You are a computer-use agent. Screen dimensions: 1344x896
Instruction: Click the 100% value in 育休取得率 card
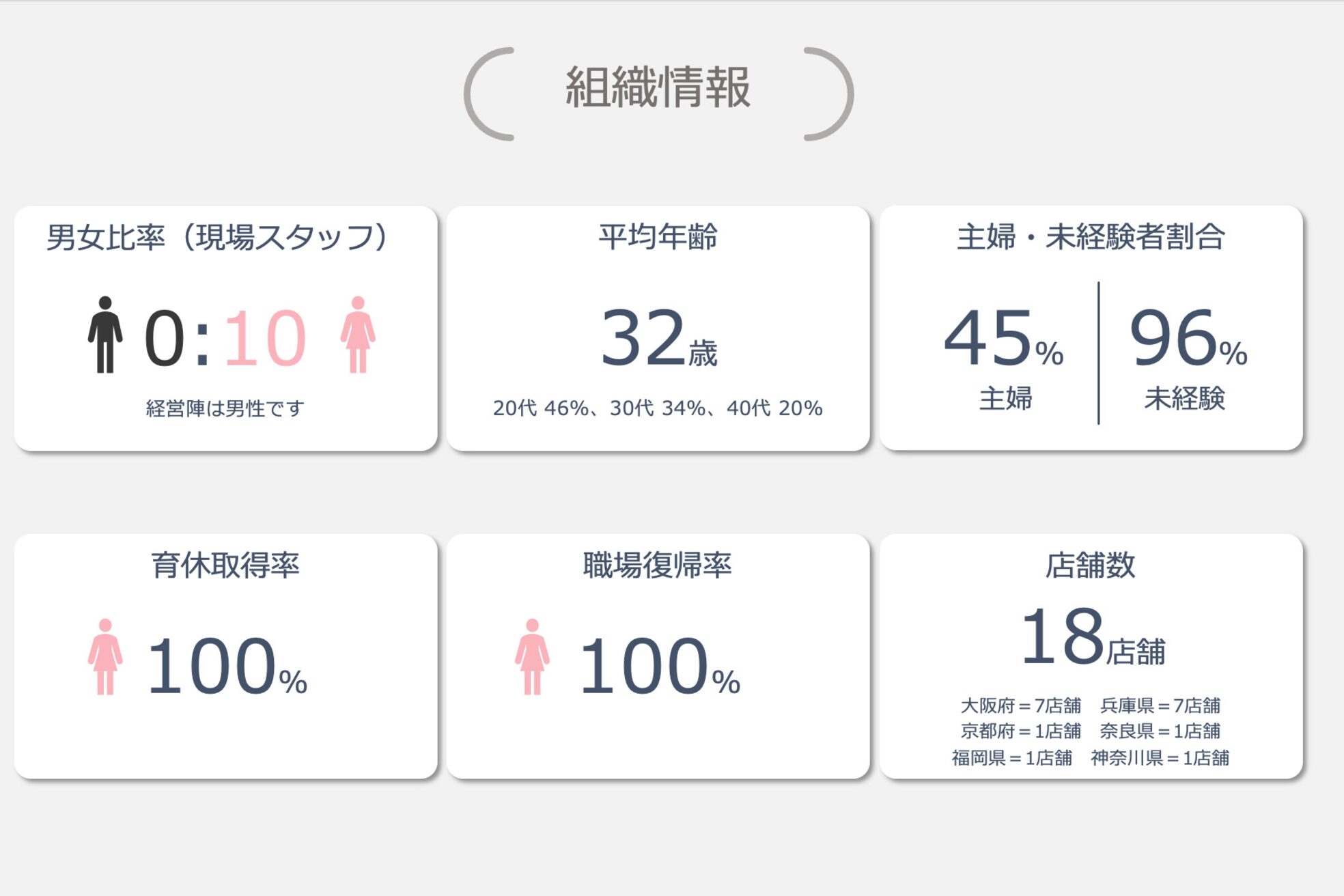(x=227, y=667)
